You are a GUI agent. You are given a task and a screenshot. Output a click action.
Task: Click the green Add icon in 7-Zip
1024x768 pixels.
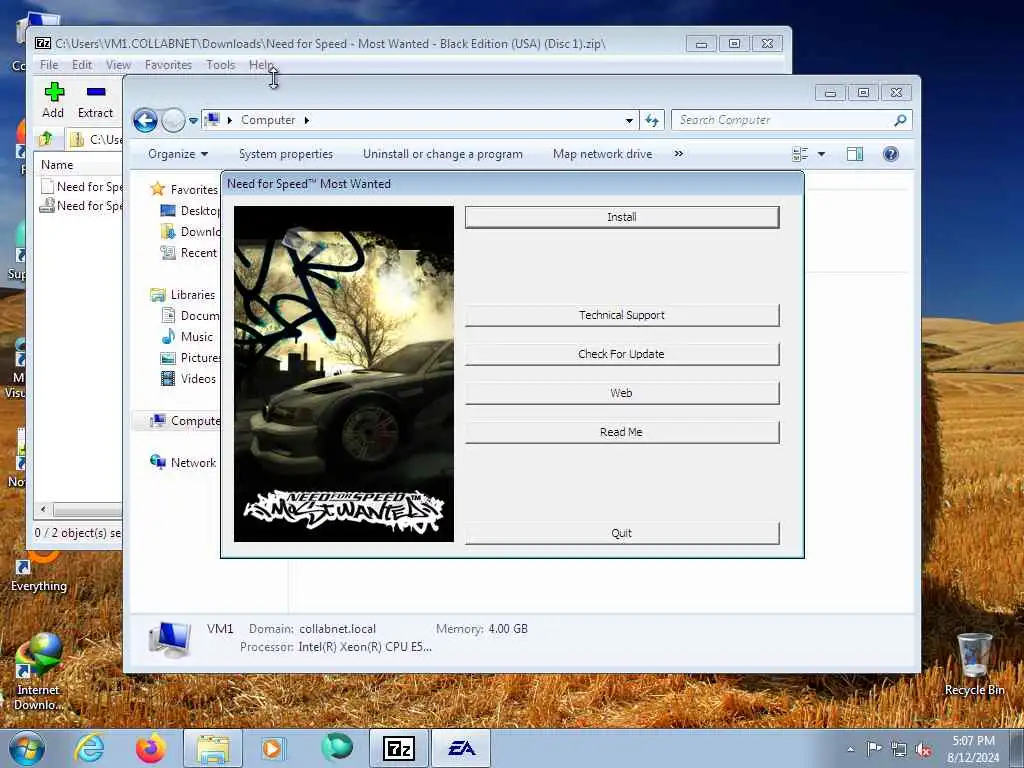click(54, 92)
